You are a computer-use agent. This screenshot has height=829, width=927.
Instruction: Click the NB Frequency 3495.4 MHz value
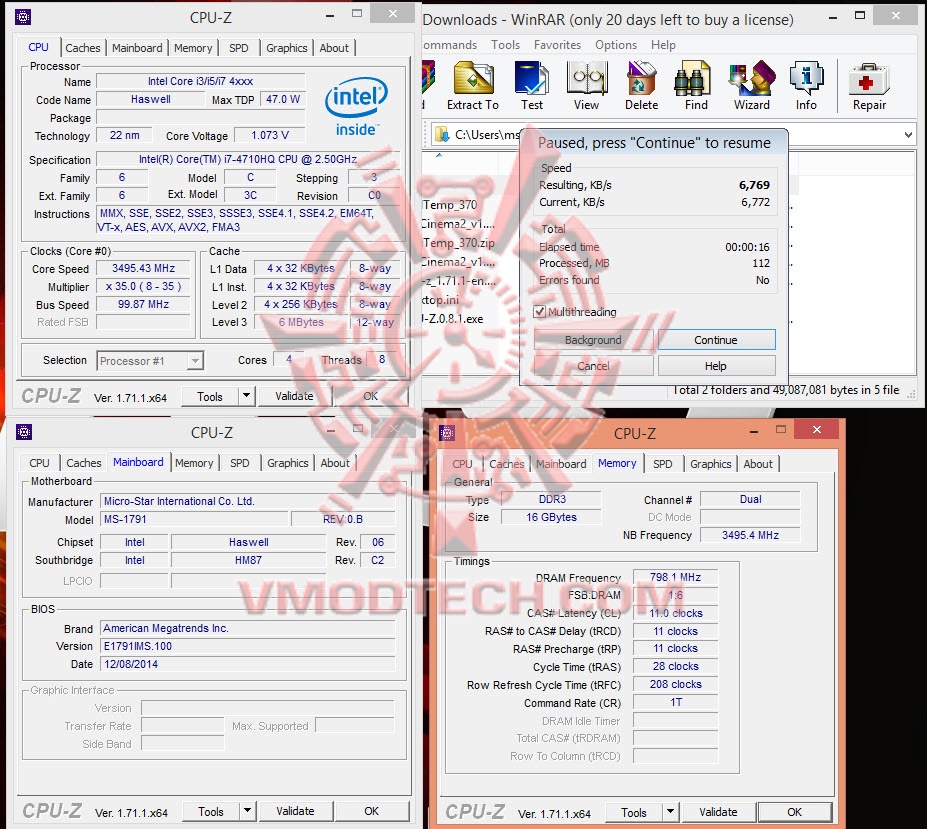point(750,535)
